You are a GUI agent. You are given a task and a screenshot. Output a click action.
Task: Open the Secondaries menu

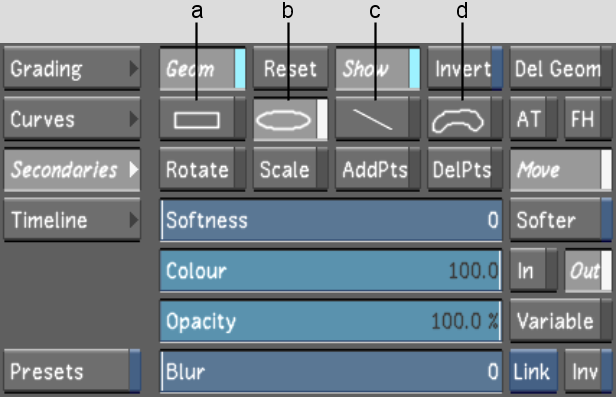tap(72, 170)
